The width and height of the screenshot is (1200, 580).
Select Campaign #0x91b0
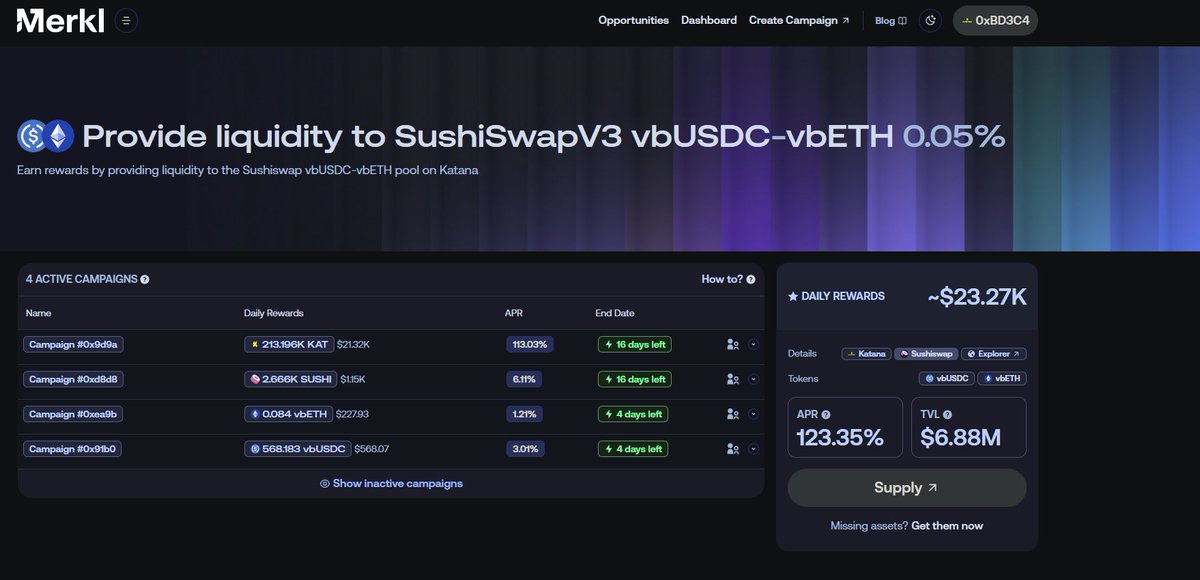coord(73,449)
